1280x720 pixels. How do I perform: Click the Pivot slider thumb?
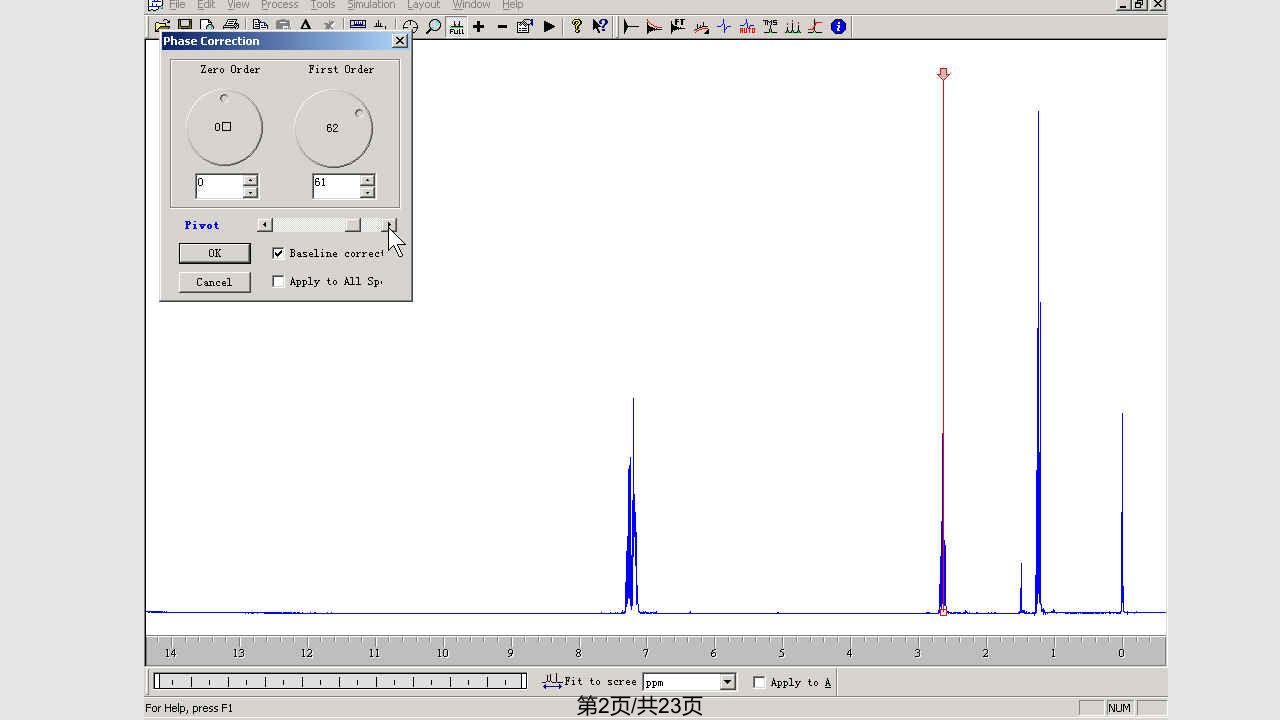352,225
